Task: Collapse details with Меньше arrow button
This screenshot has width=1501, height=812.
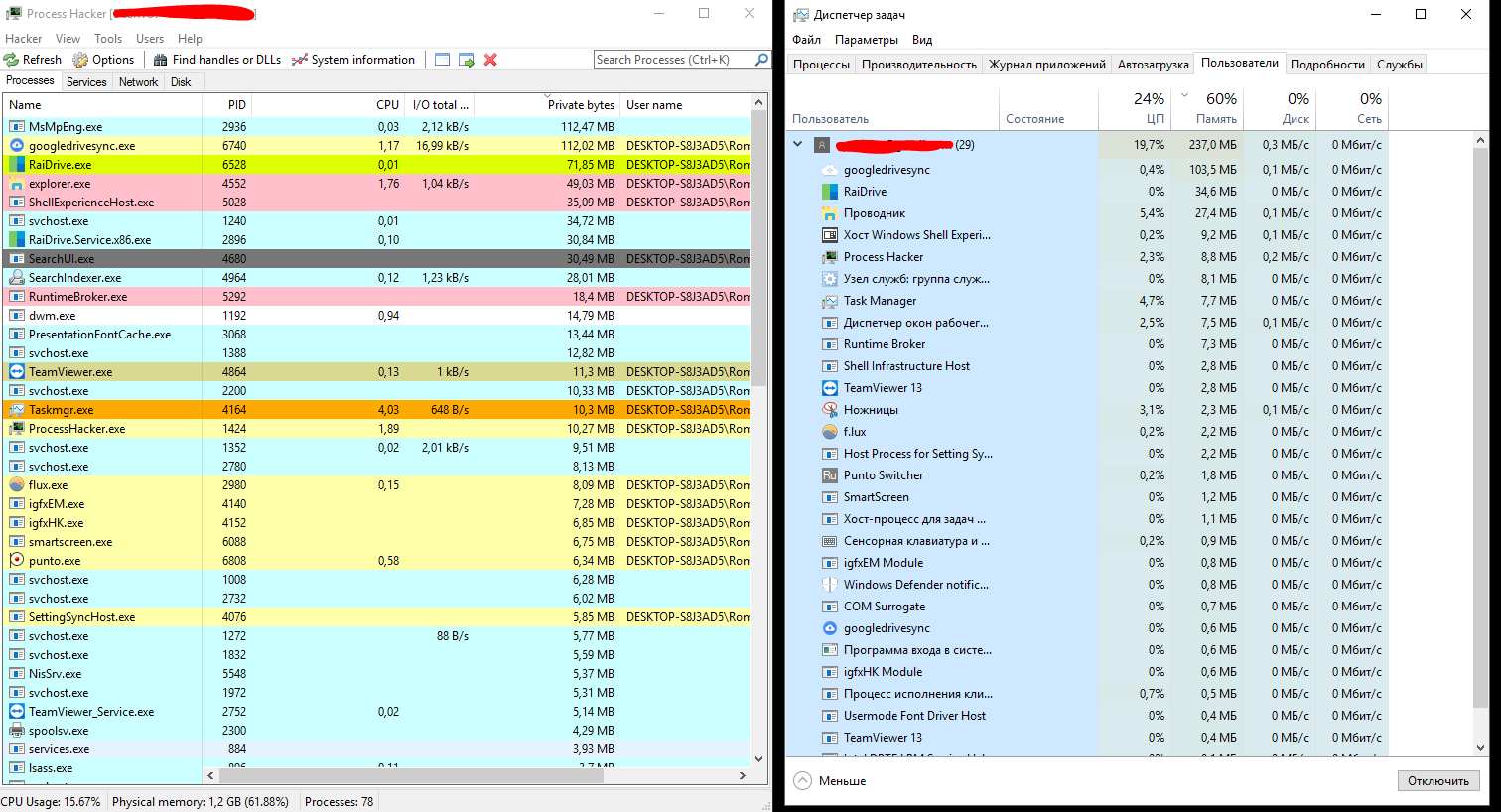Action: pyautogui.click(x=802, y=781)
